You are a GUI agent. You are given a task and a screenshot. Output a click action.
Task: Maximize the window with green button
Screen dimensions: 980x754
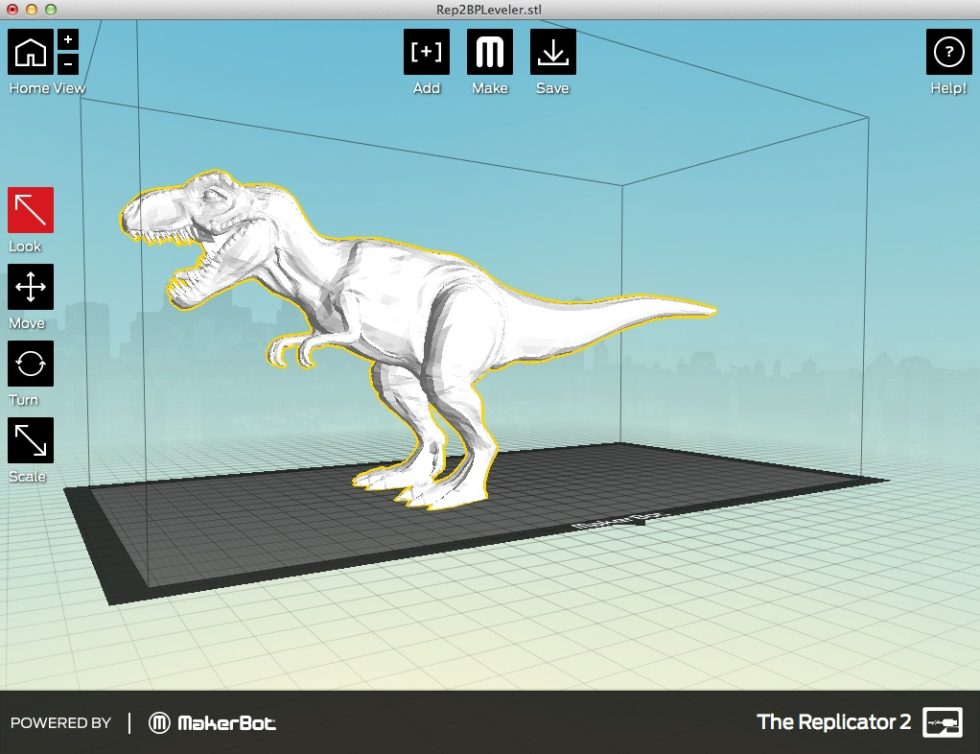pyautogui.click(x=50, y=9)
